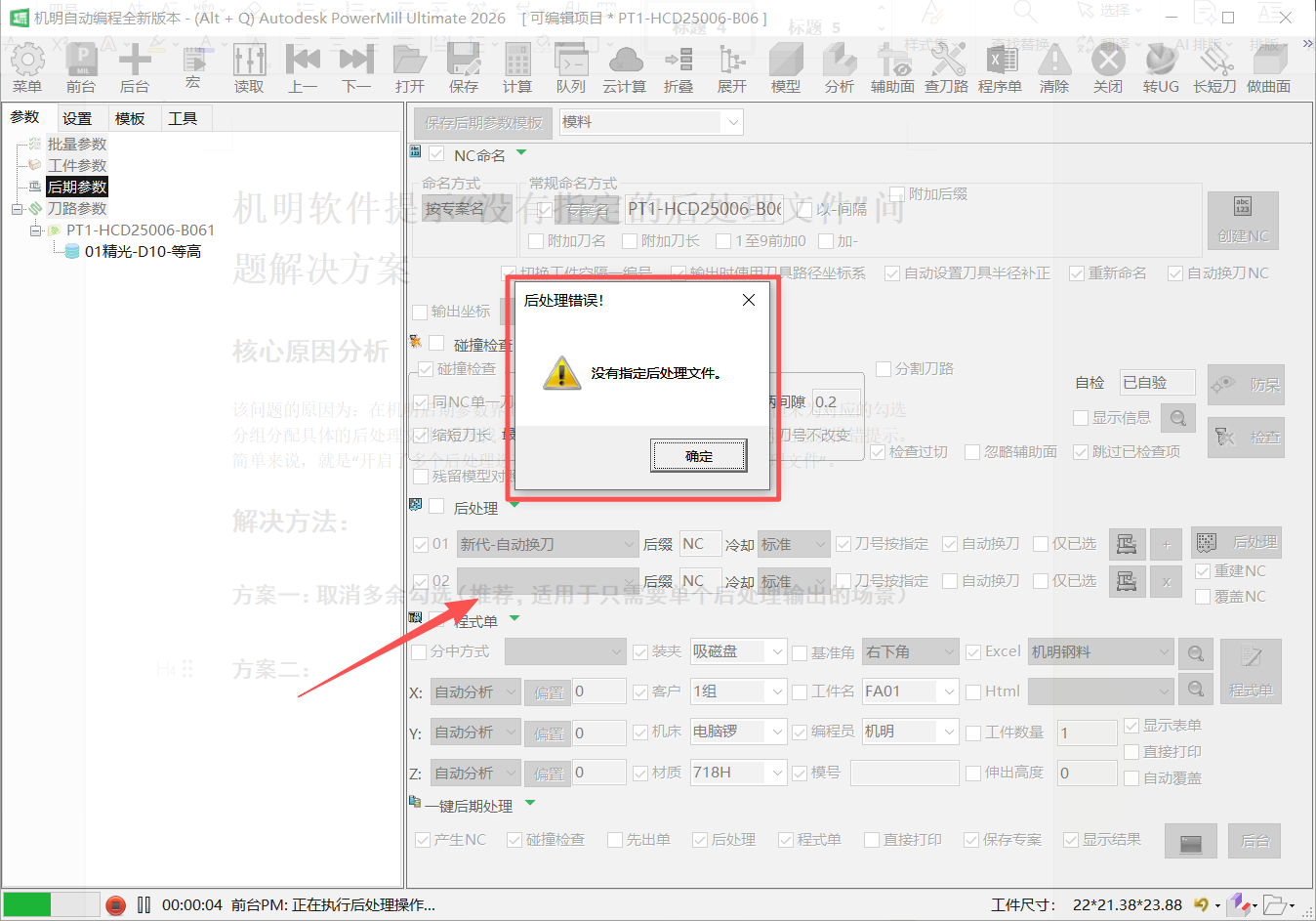Click the 工件数量 input field
The width and height of the screenshot is (1316, 921).
(1087, 733)
